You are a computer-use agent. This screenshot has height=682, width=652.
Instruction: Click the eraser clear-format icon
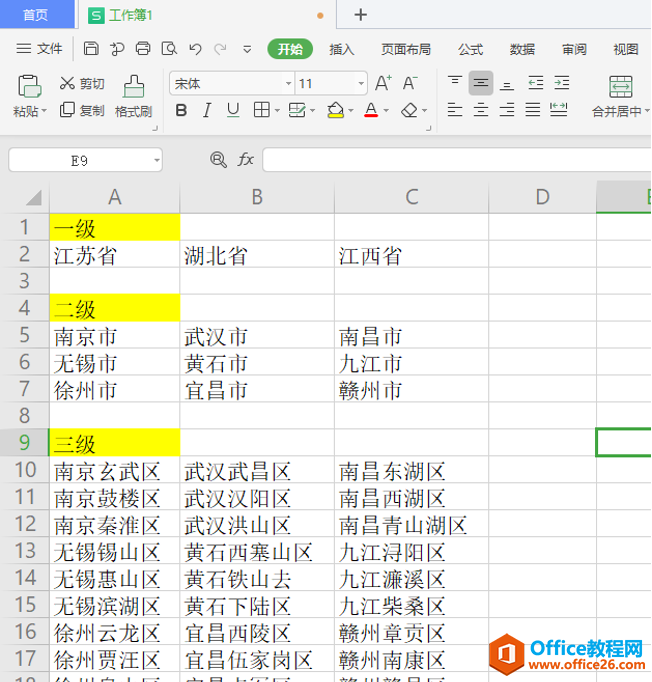(x=409, y=110)
